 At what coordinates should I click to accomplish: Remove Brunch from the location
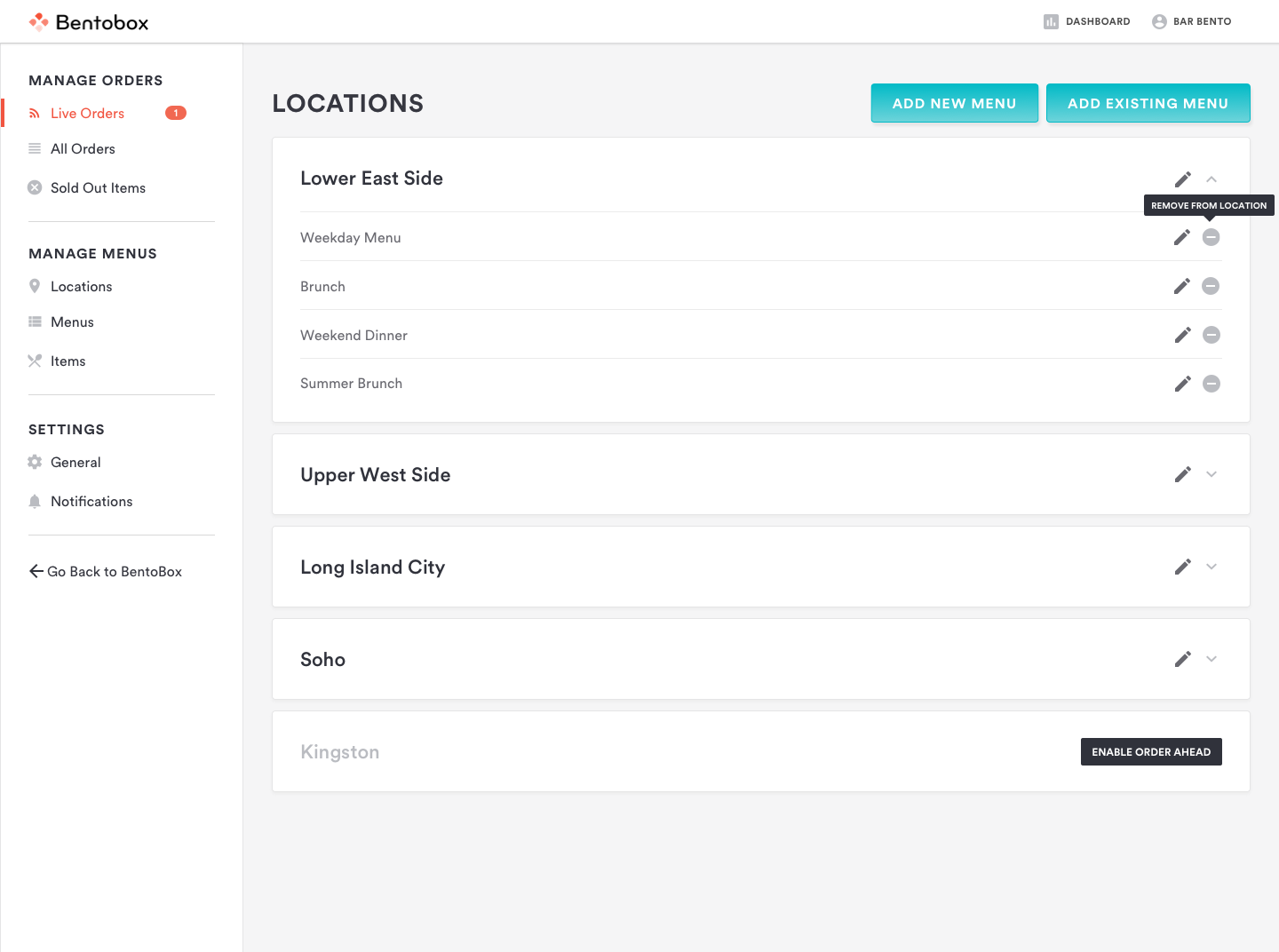[x=1211, y=286]
